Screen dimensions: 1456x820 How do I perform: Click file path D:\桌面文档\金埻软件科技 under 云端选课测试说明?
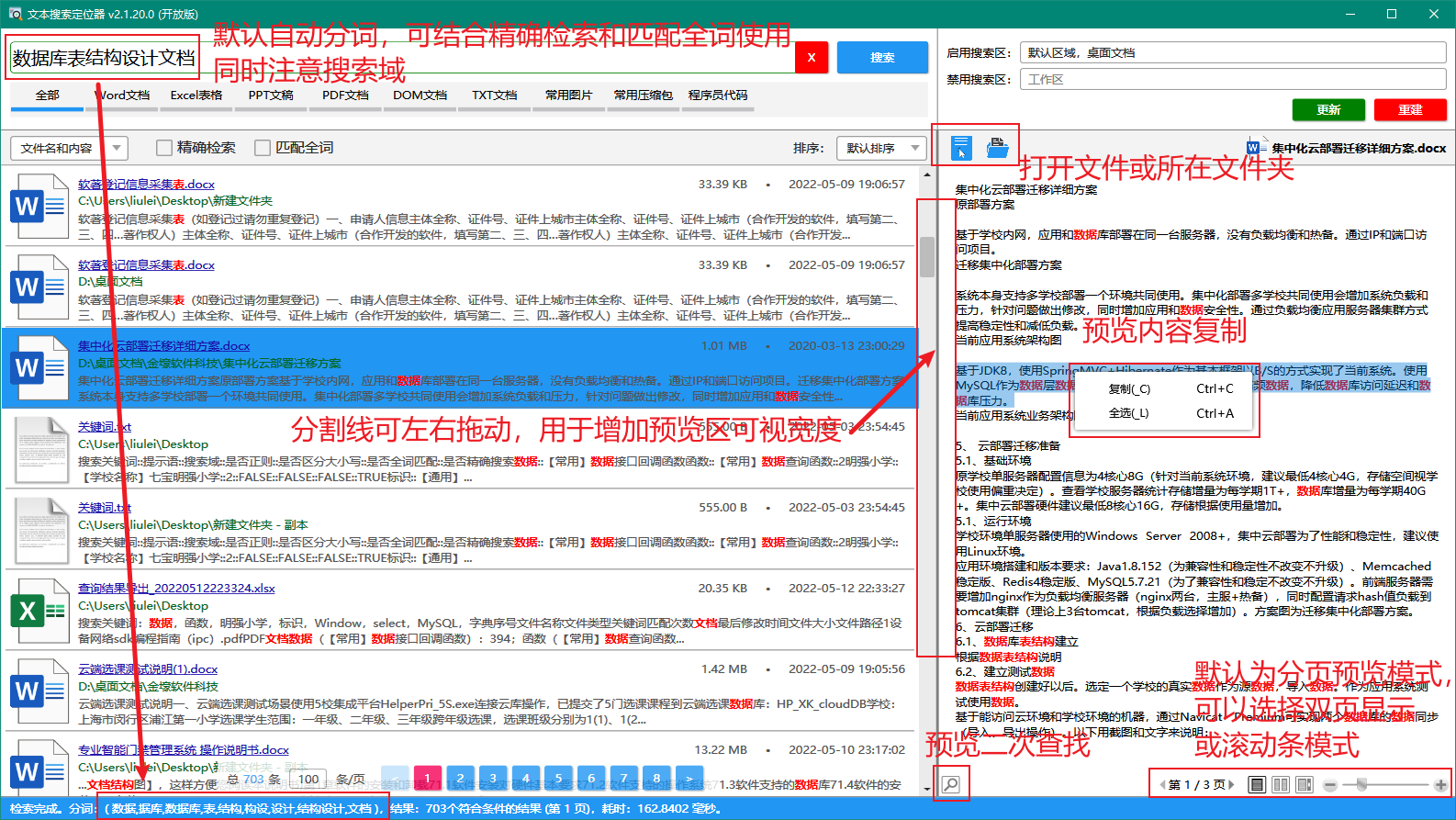(148, 686)
